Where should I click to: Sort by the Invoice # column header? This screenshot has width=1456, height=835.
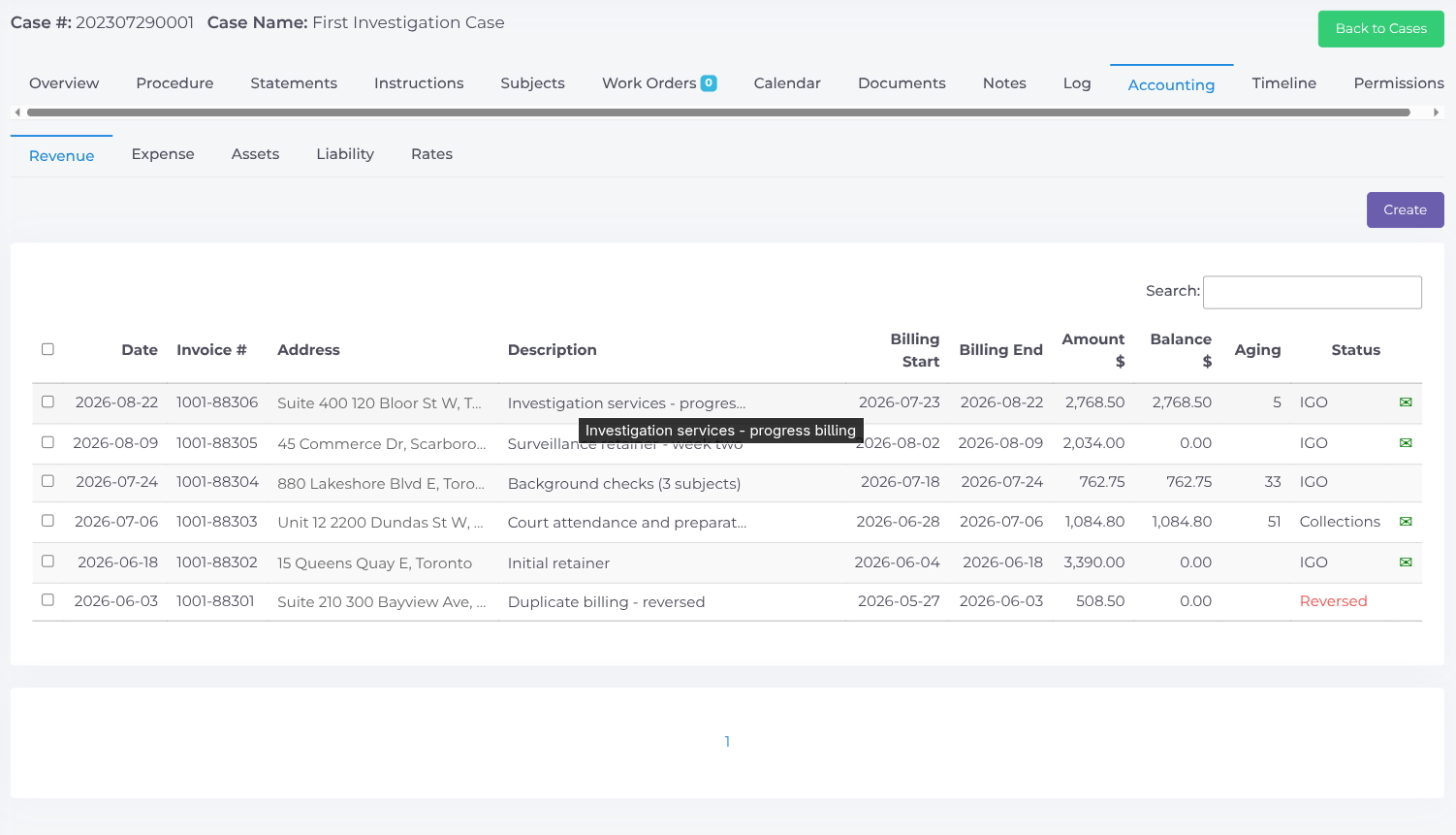211,350
